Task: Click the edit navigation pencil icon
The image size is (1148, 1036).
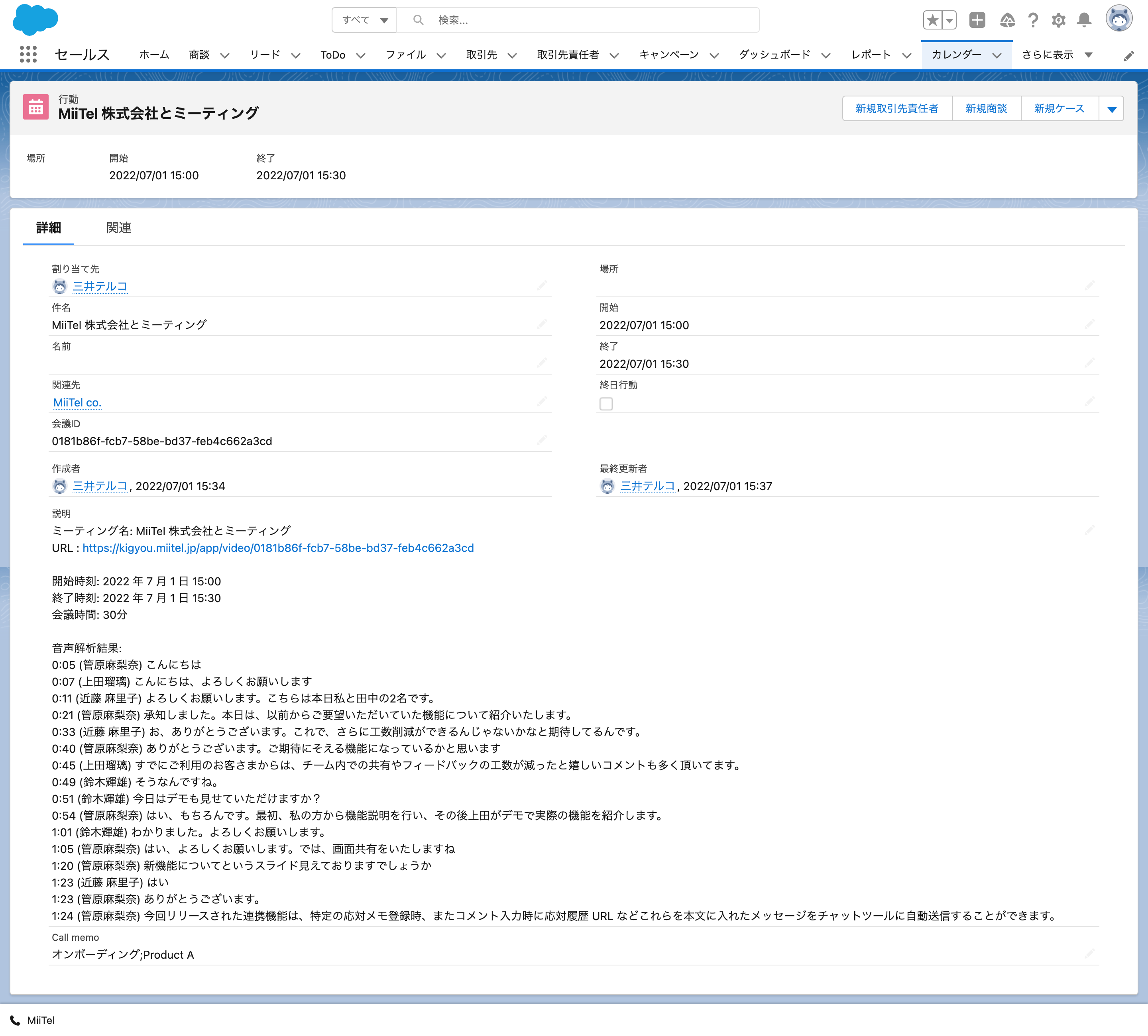Action: [x=1128, y=56]
